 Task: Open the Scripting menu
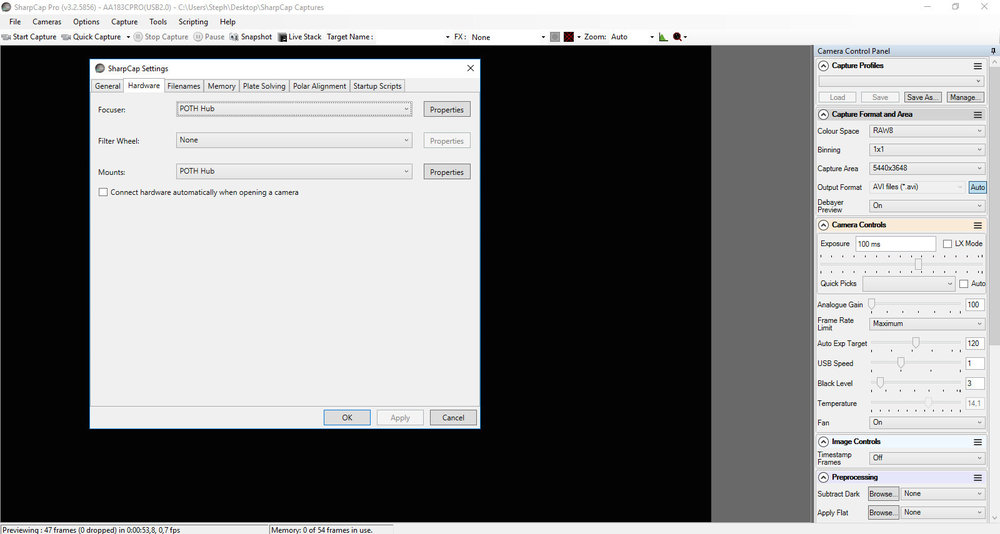pos(193,22)
